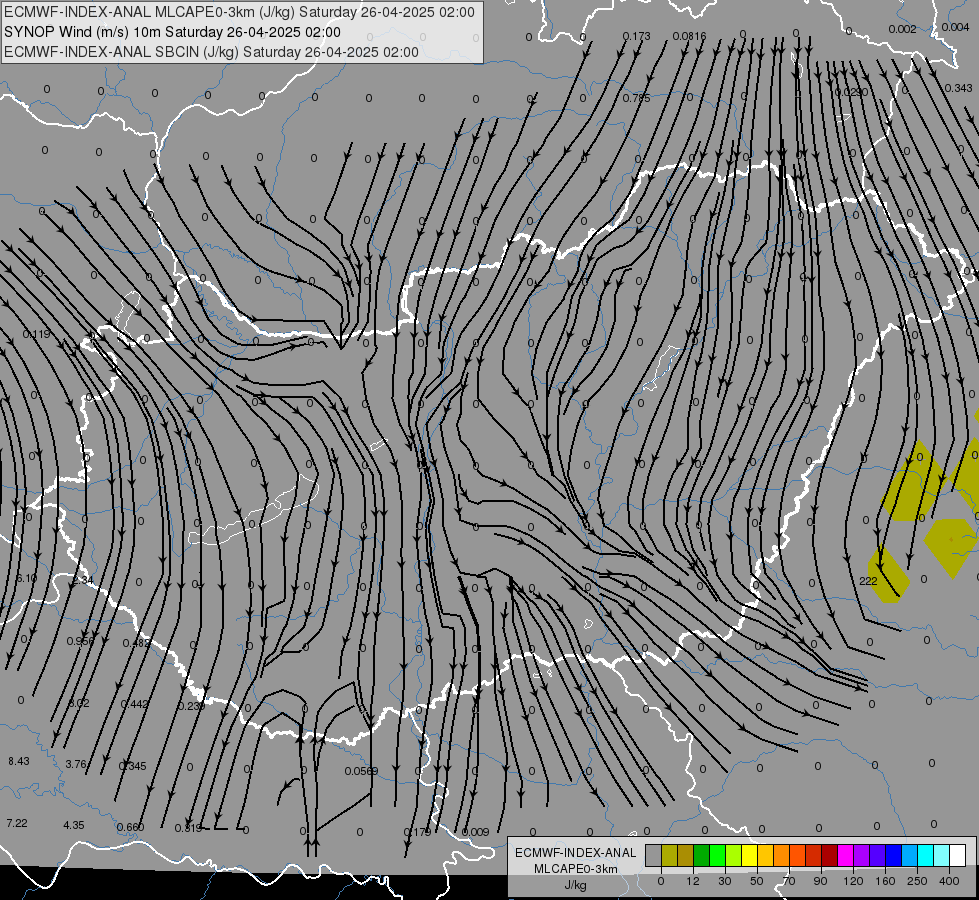
Task: Click the map value '4.35'
Action: [74, 825]
